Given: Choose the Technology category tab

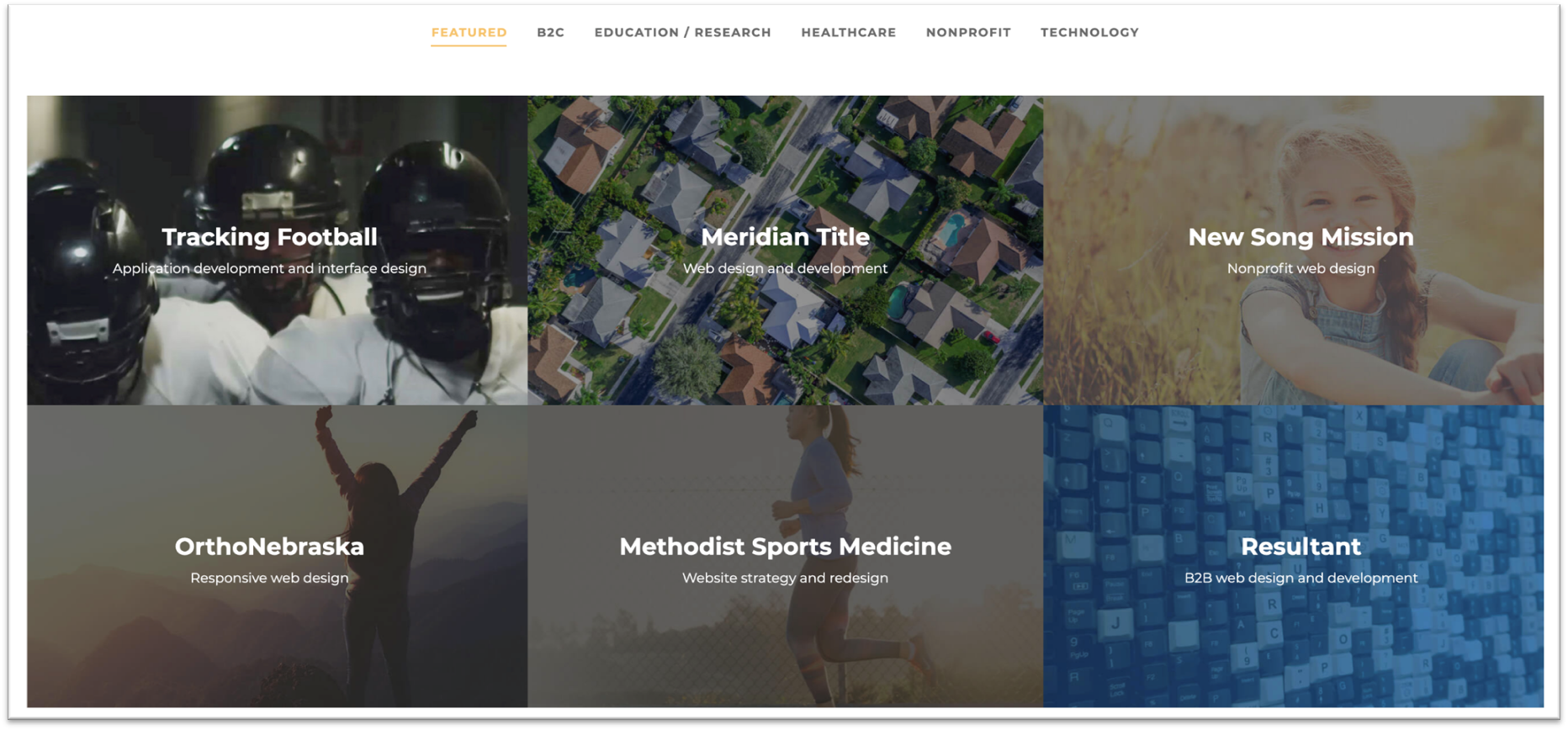Looking at the screenshot, I should click(1089, 33).
